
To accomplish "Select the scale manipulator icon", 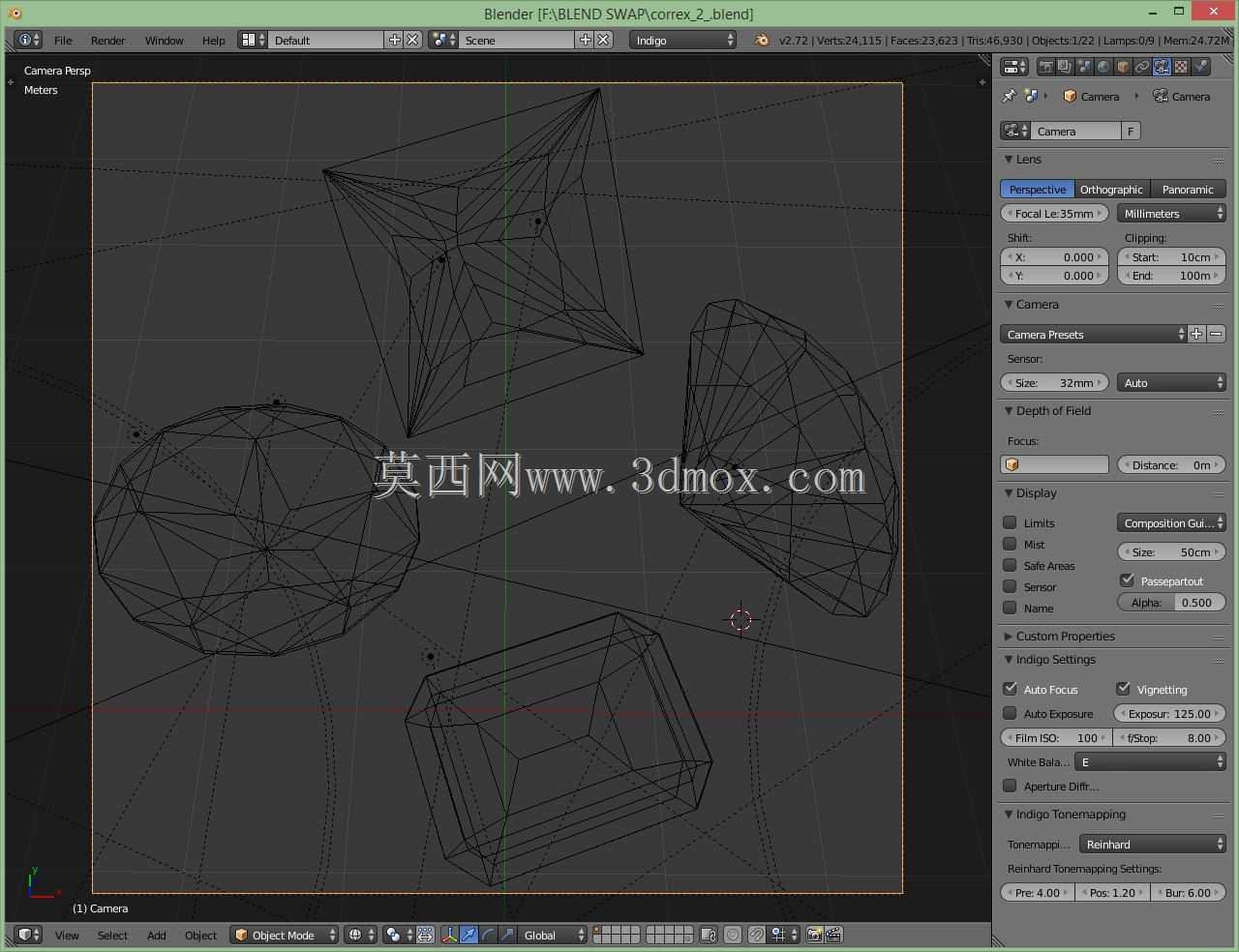I will click(x=506, y=935).
